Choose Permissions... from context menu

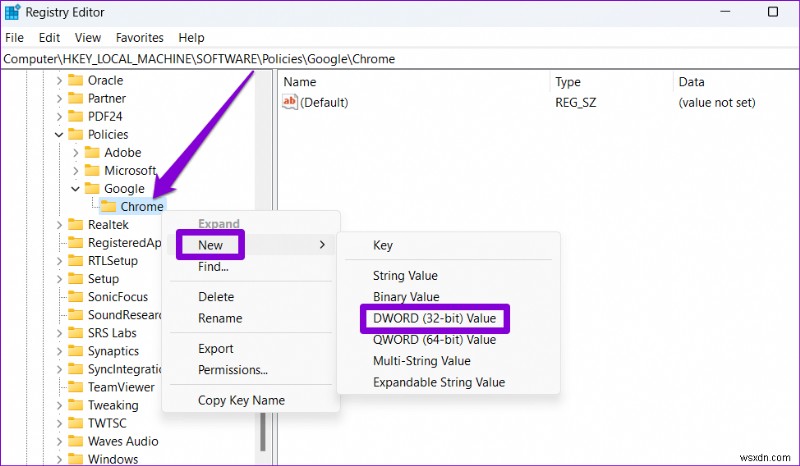[x=251, y=370]
